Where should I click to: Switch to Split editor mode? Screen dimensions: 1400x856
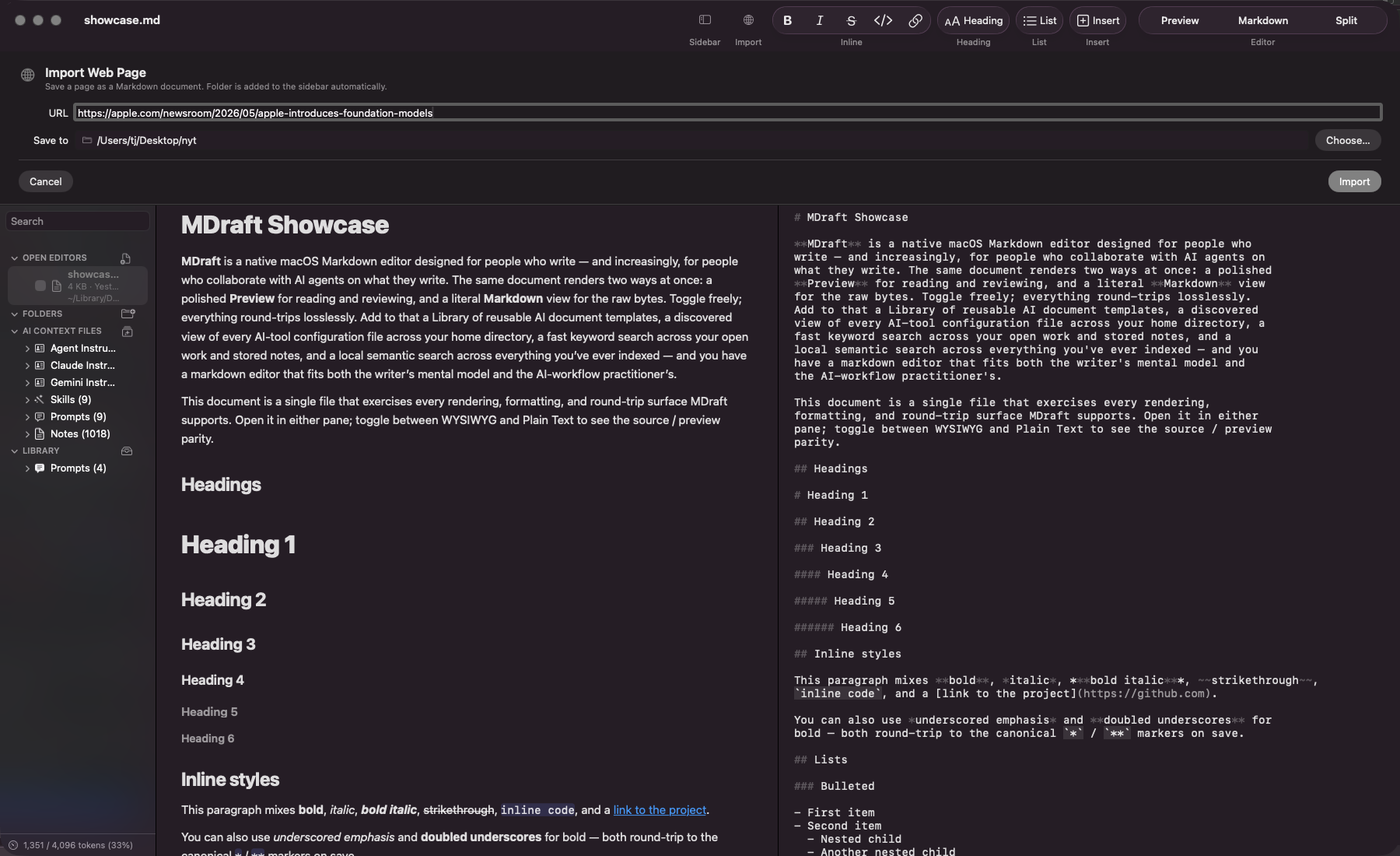pyautogui.click(x=1346, y=21)
